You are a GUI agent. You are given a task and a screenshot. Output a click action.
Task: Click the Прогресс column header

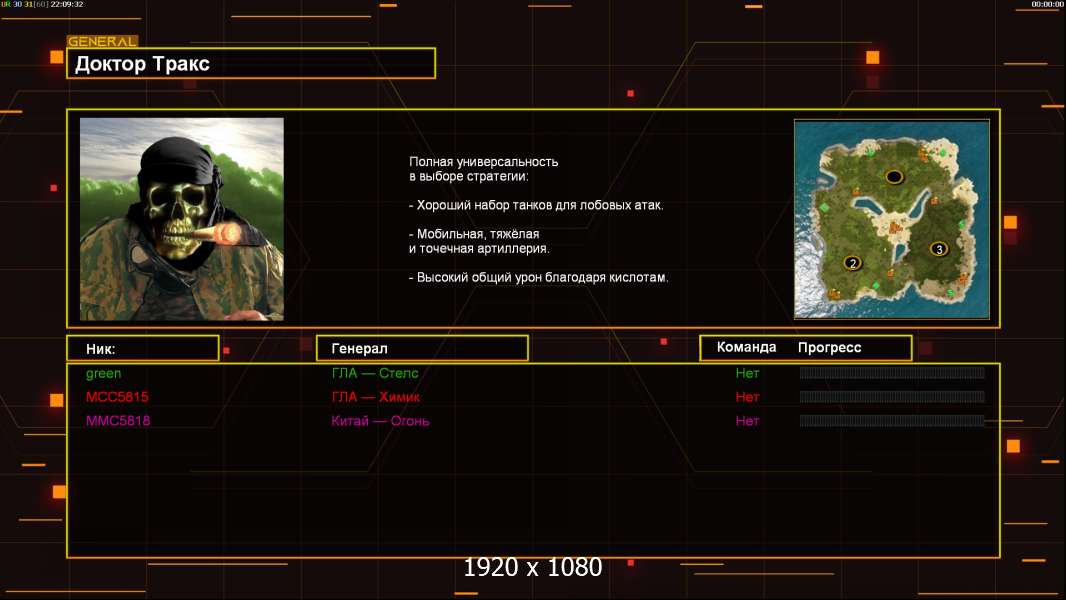pos(829,347)
